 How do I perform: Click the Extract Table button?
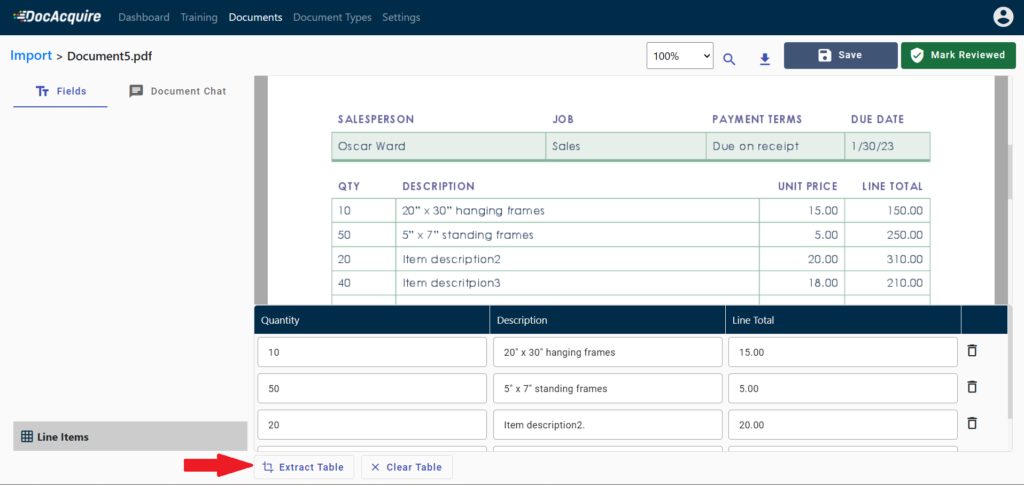(x=304, y=467)
